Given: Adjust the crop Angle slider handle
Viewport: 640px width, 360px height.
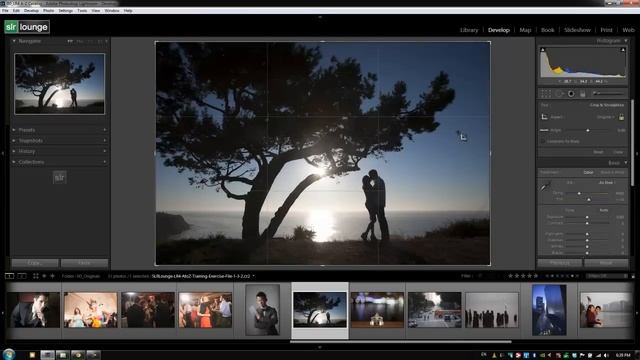Looking at the screenshot, I should (x=588, y=130).
